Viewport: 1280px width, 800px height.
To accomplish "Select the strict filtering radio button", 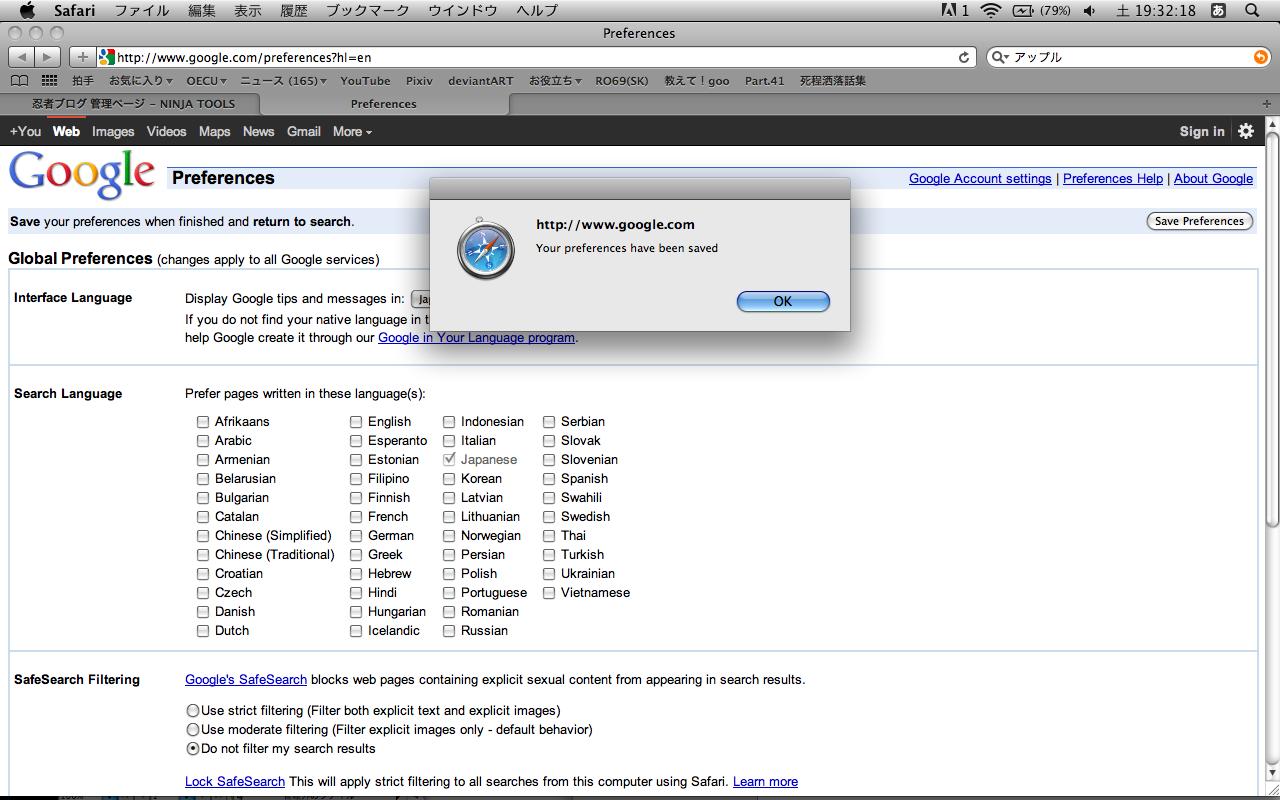I will [193, 711].
